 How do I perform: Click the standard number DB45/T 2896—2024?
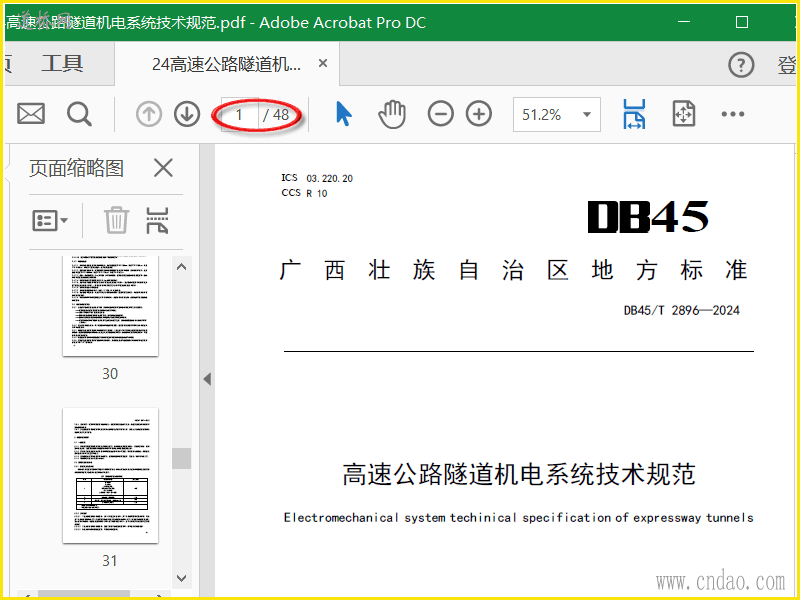682,310
